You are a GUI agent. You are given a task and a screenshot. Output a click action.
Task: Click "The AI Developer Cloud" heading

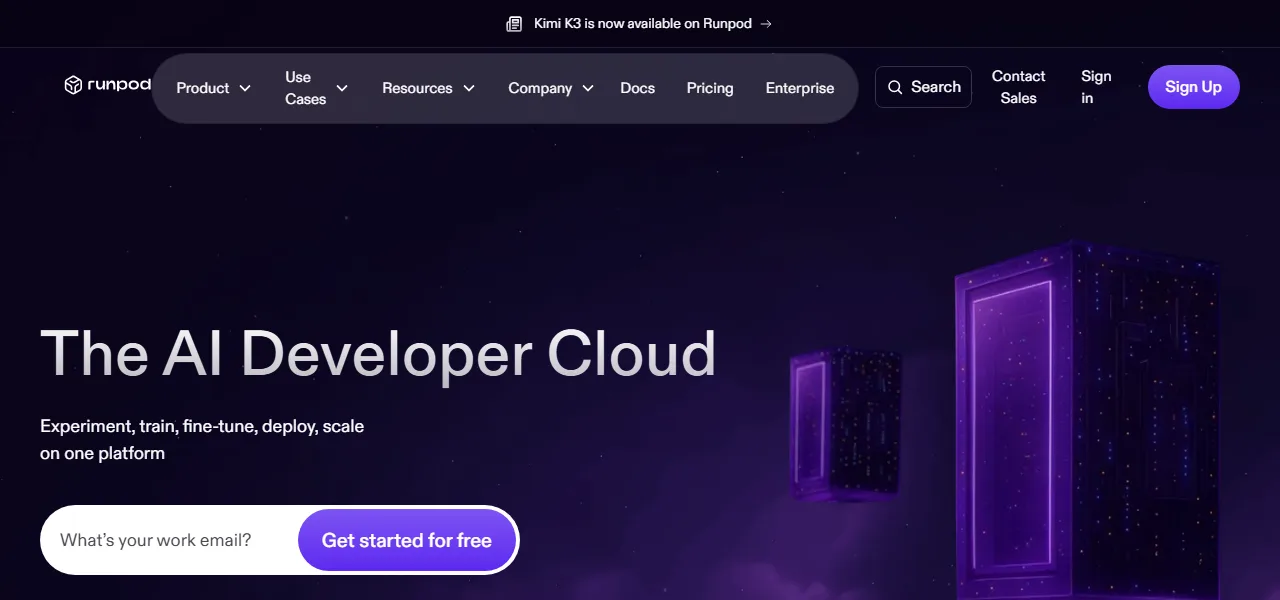tap(378, 353)
